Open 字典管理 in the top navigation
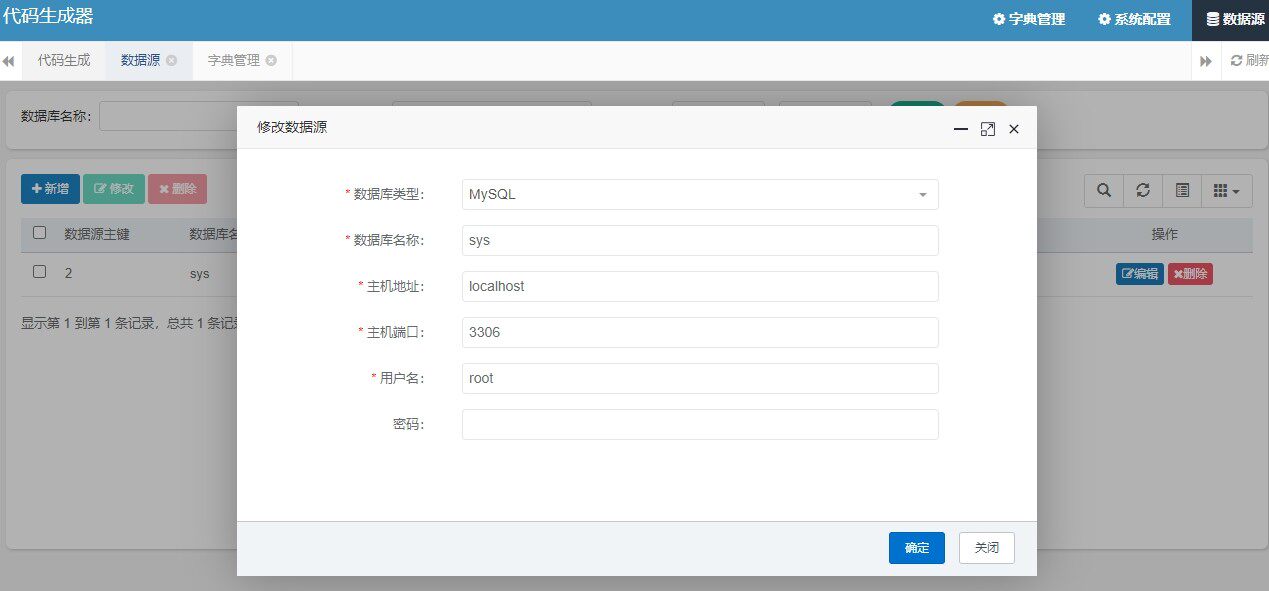This screenshot has width=1269, height=591. point(1029,19)
